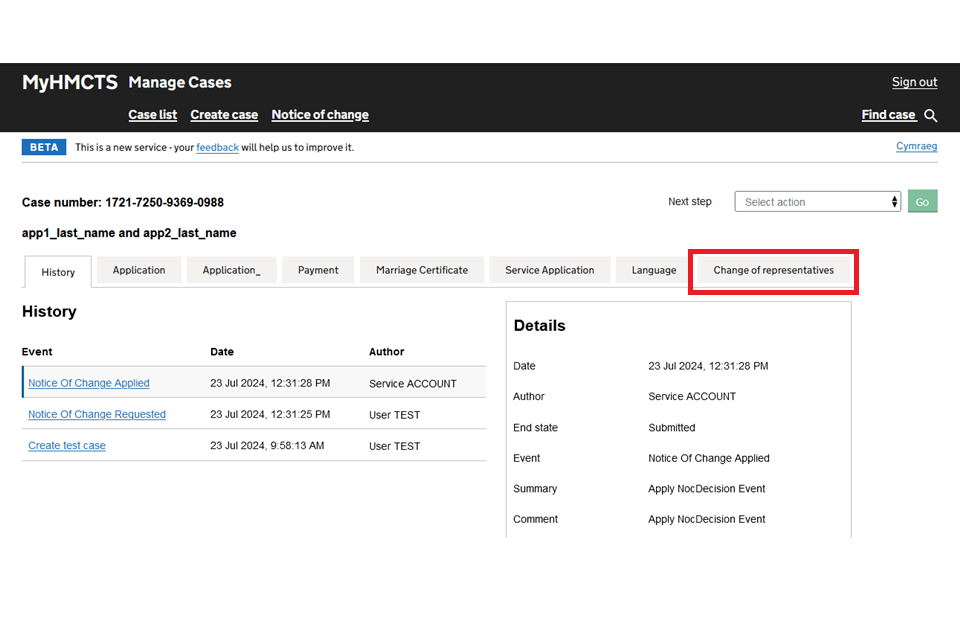Open the Marriage Certificate tab

click(x=421, y=270)
